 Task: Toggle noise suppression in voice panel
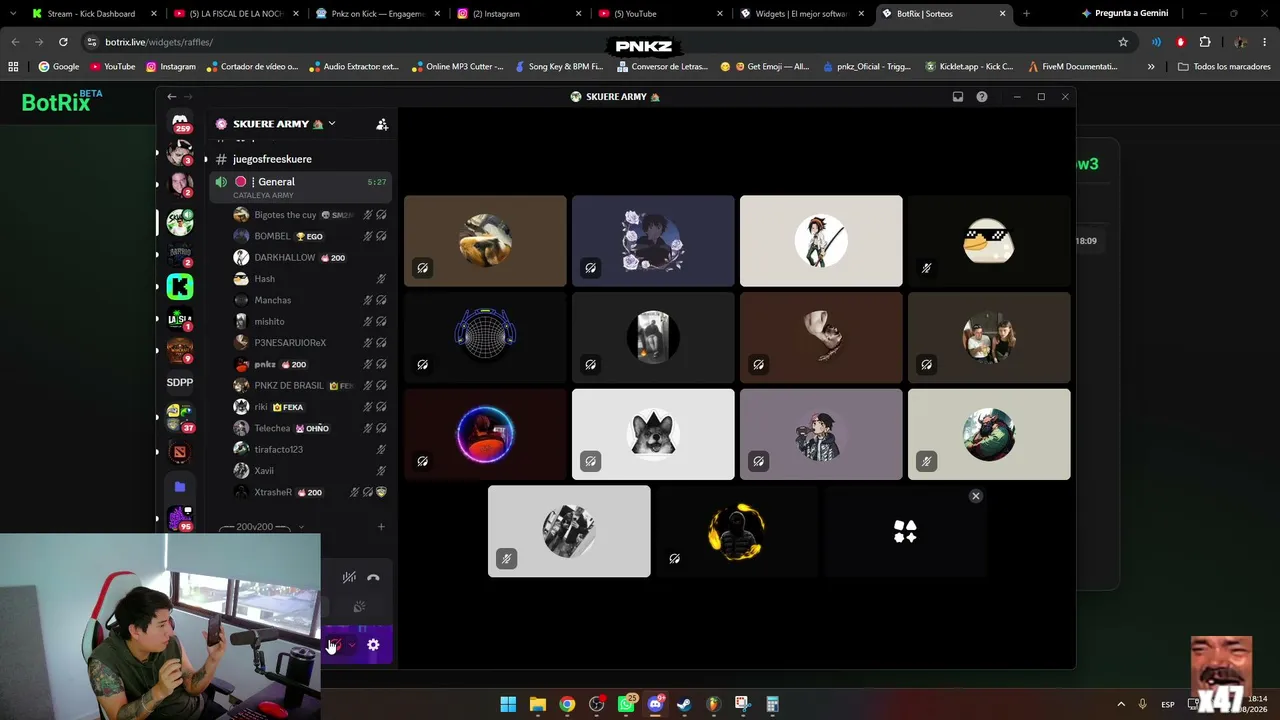point(349,577)
